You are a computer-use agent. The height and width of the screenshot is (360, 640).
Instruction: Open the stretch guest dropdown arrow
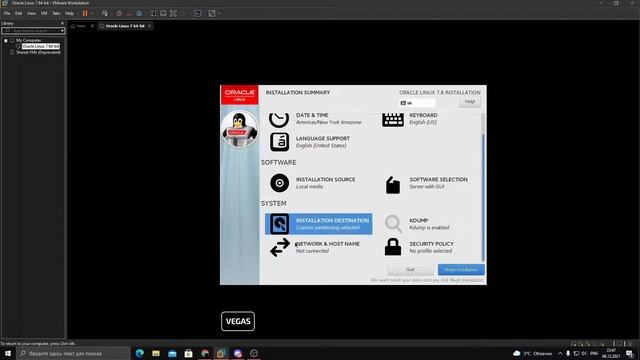click(219, 13)
